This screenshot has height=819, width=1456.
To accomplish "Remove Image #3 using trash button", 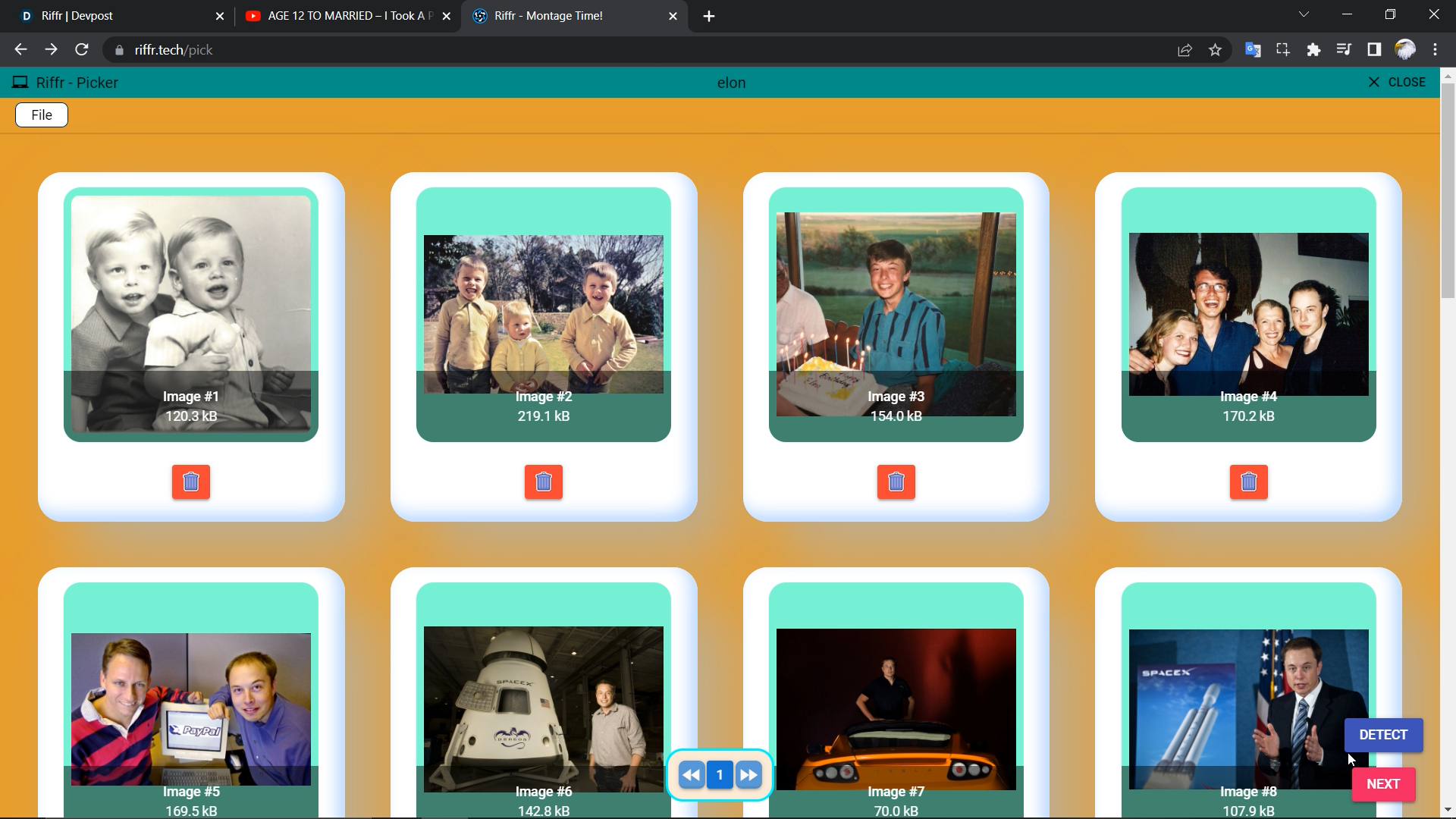I will (x=896, y=482).
